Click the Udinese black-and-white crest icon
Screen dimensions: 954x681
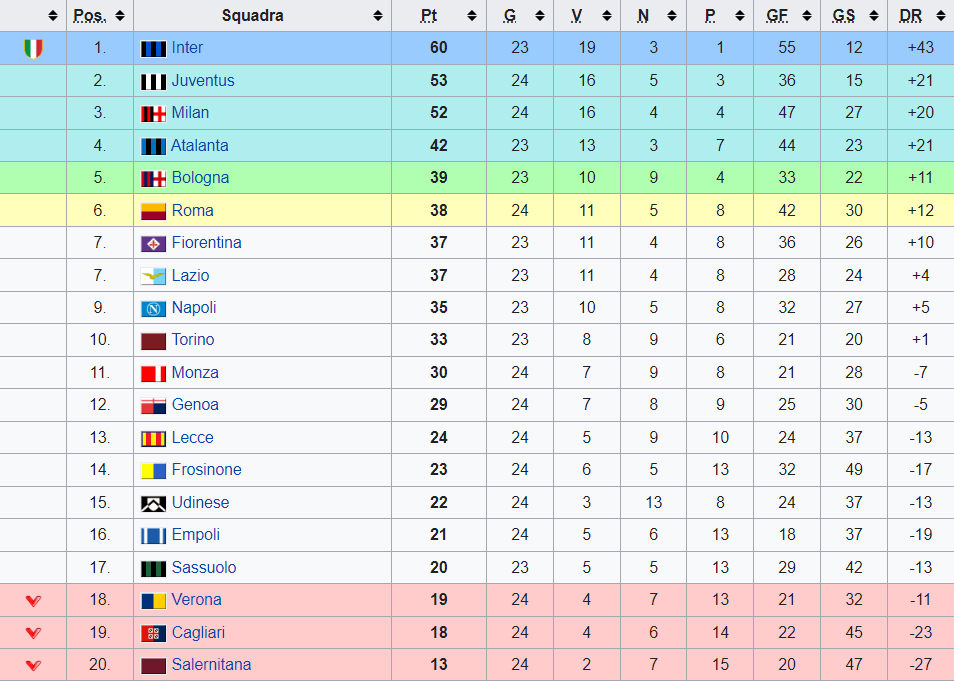coord(153,503)
